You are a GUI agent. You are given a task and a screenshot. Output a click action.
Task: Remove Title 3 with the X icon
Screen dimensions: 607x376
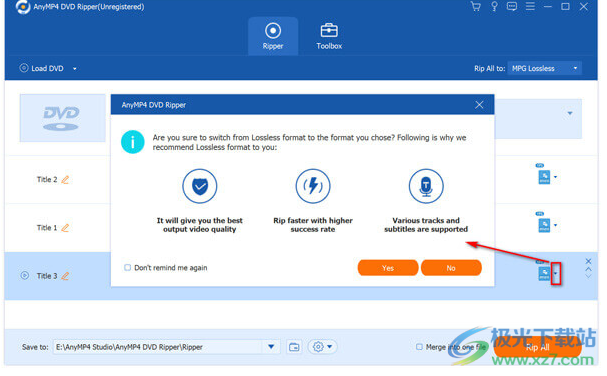pyautogui.click(x=588, y=261)
